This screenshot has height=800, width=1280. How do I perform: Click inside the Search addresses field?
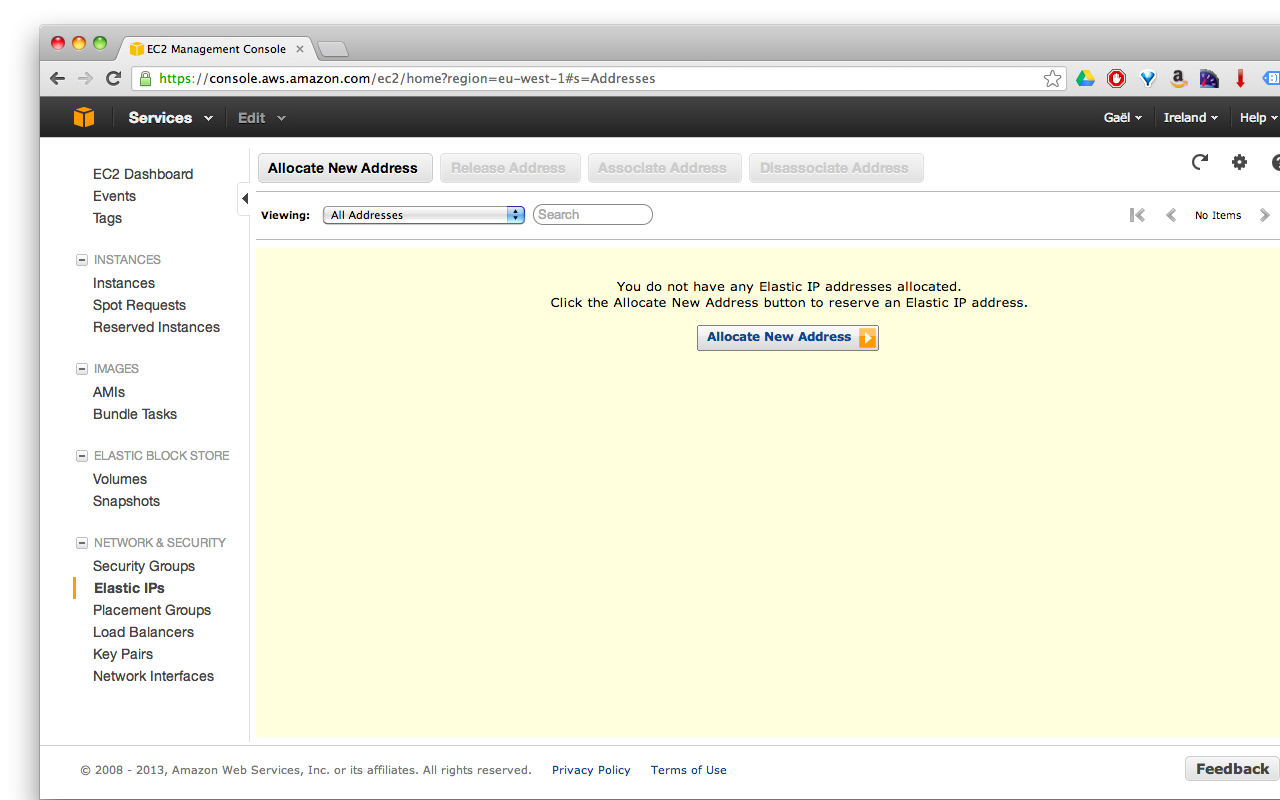(592, 214)
